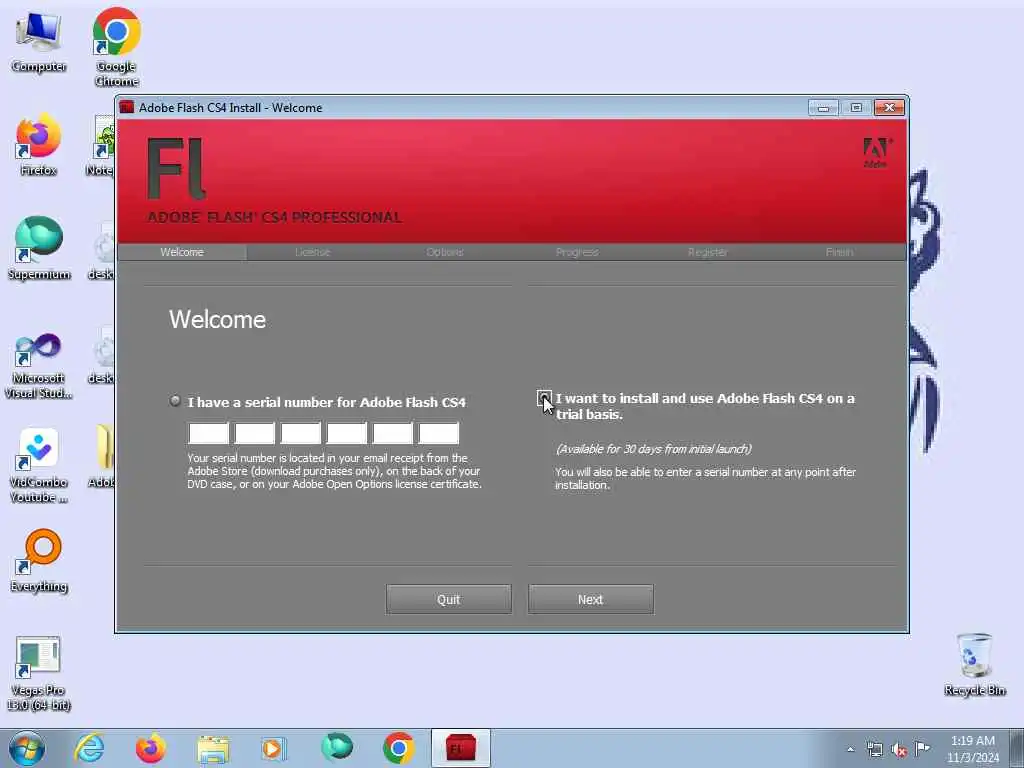Open Google Chrome desktop shortcut
Viewport: 1024px width, 768px height.
point(116,47)
